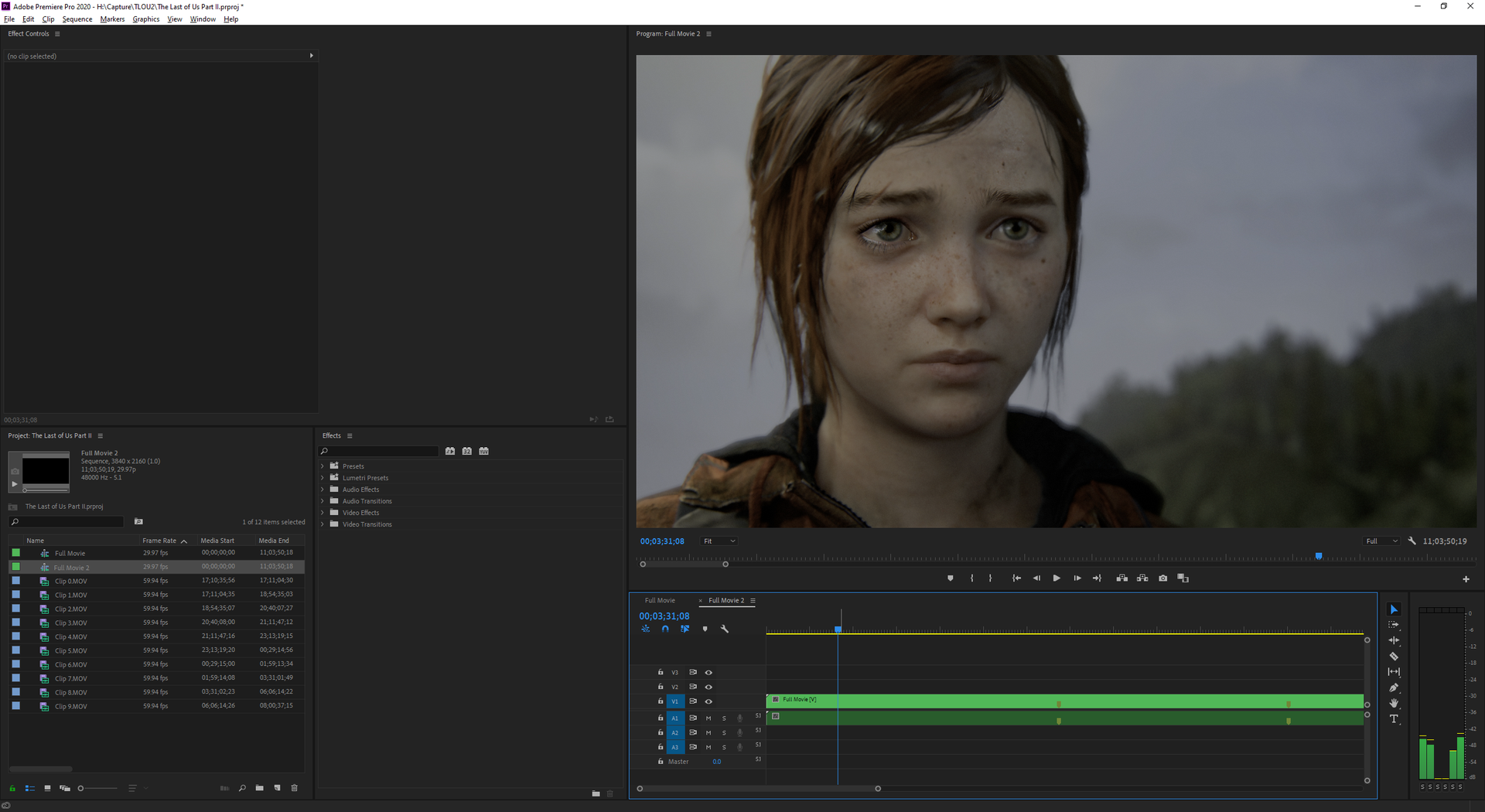The height and width of the screenshot is (812, 1485).
Task: Toggle the Snap magnet in timeline
Action: pos(665,629)
